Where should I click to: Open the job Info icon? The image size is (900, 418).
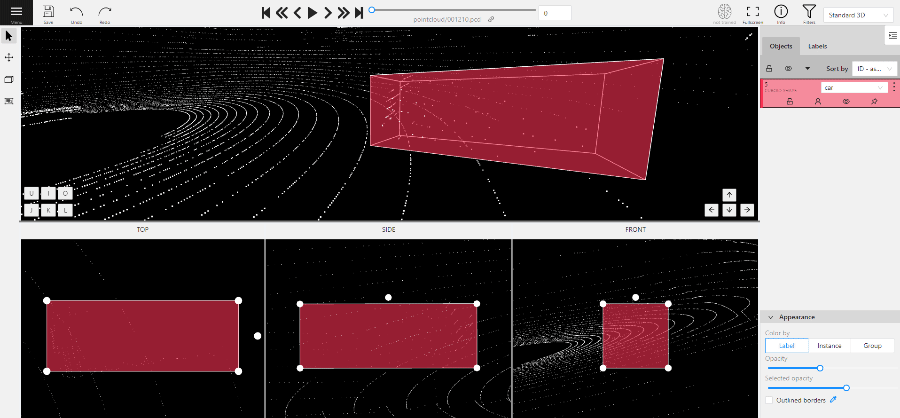click(781, 12)
